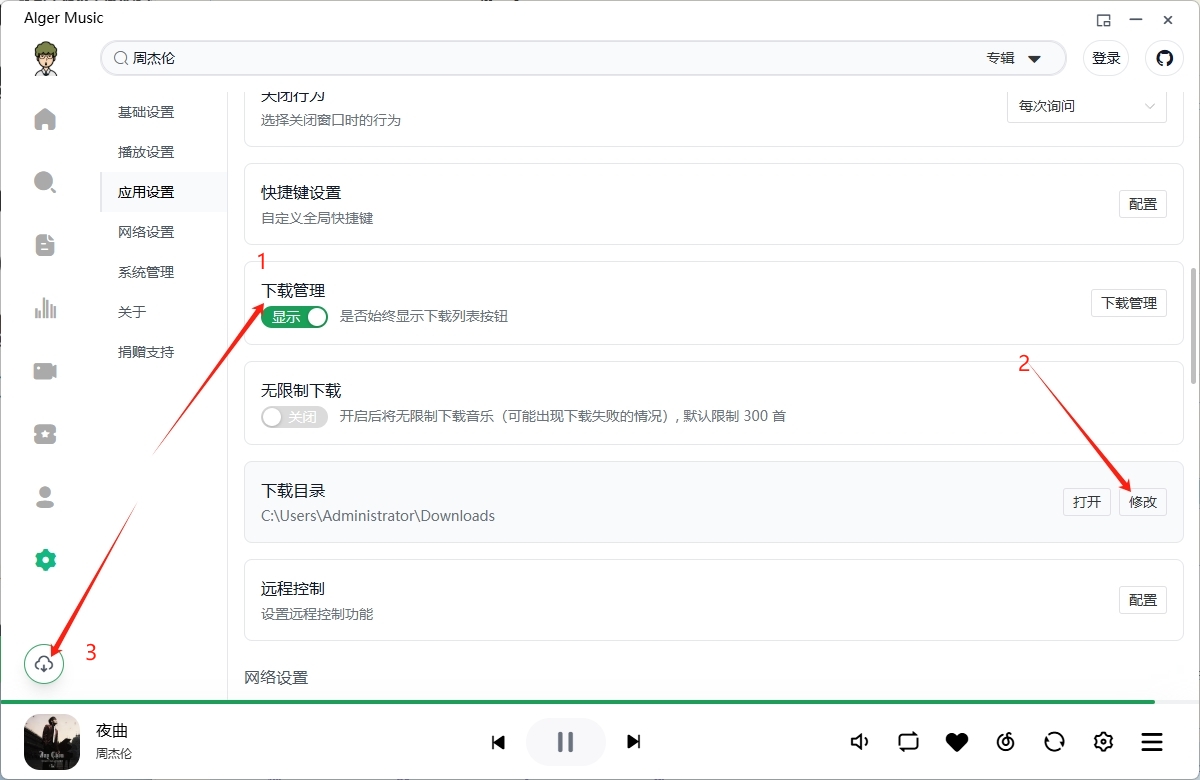Click the heart favorite icon
The height and width of the screenshot is (780, 1200).
point(957,742)
